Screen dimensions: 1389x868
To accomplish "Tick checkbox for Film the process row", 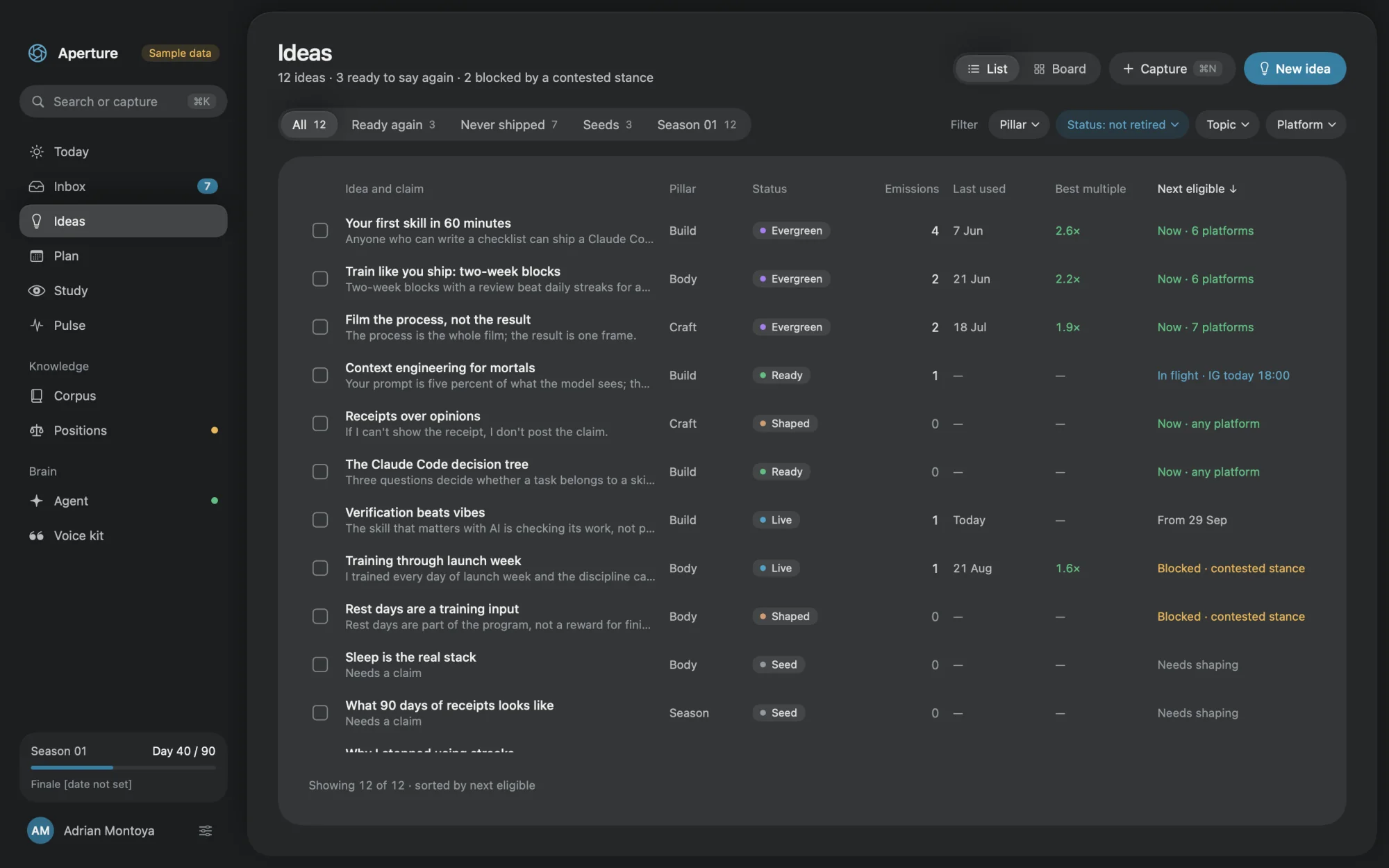I will click(320, 327).
